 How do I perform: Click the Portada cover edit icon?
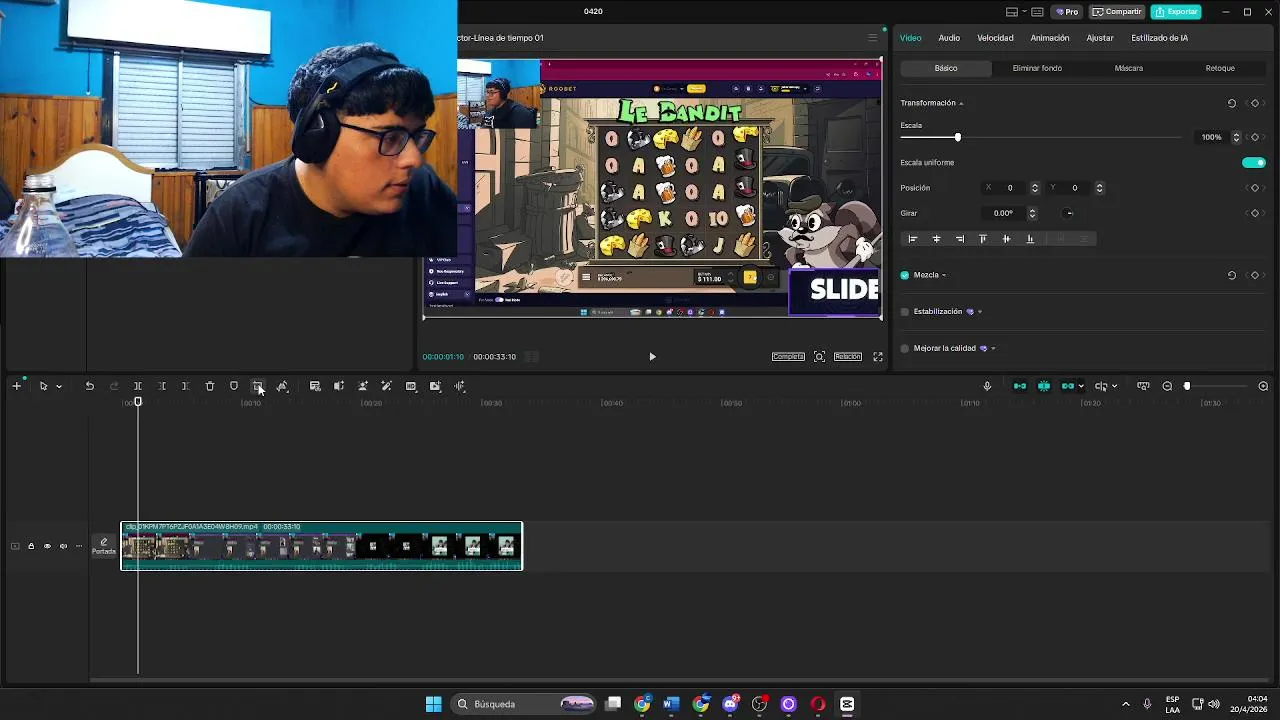pyautogui.click(x=104, y=546)
